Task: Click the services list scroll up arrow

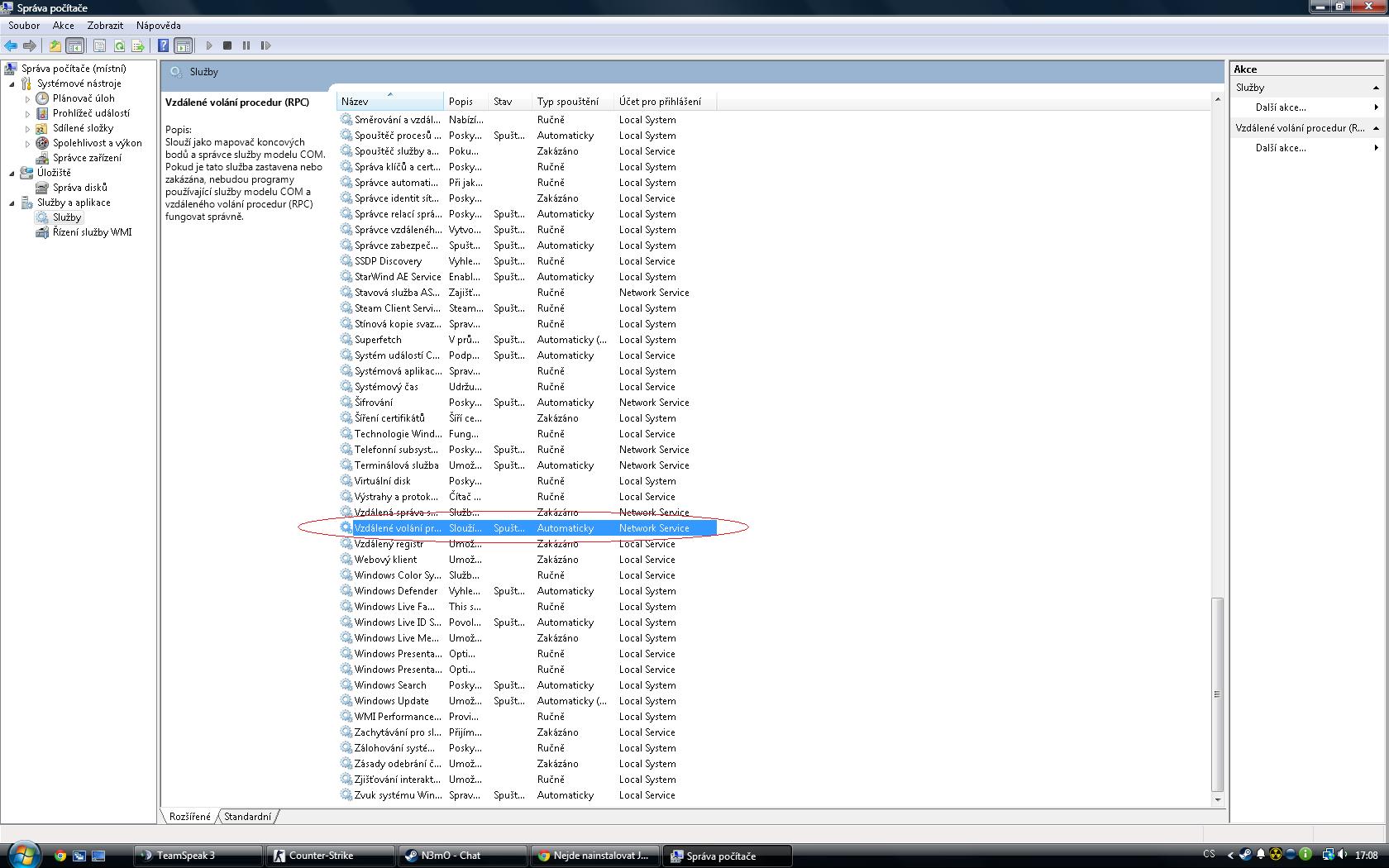Action: (1217, 99)
